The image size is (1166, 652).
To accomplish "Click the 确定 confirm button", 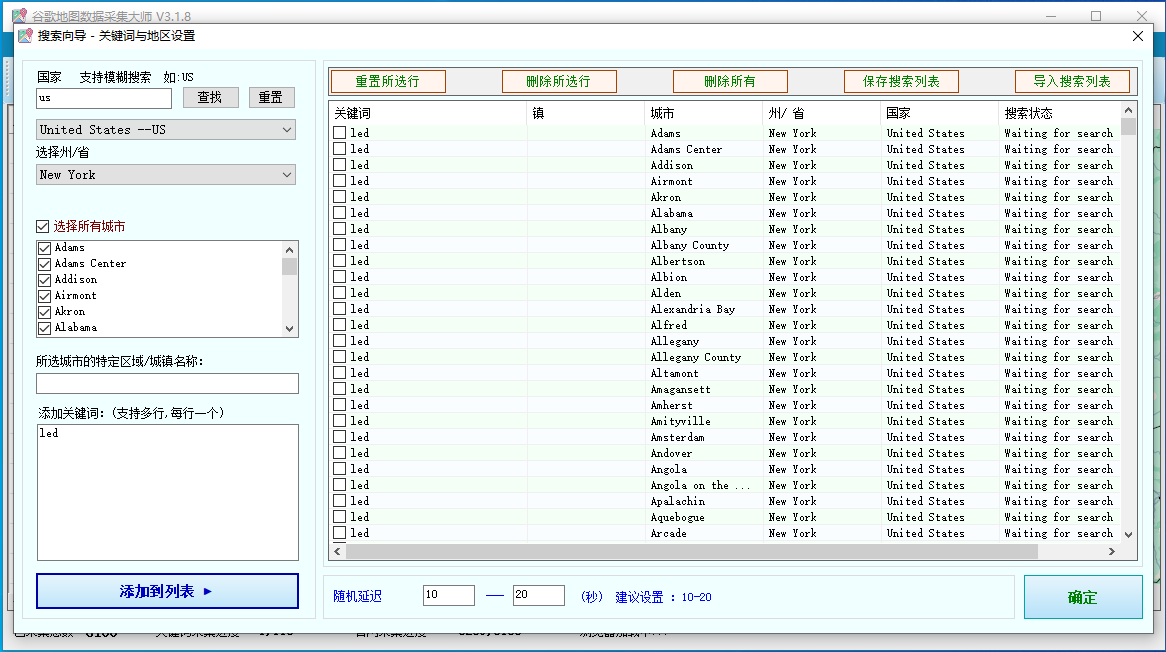I will pyautogui.click(x=1082, y=597).
